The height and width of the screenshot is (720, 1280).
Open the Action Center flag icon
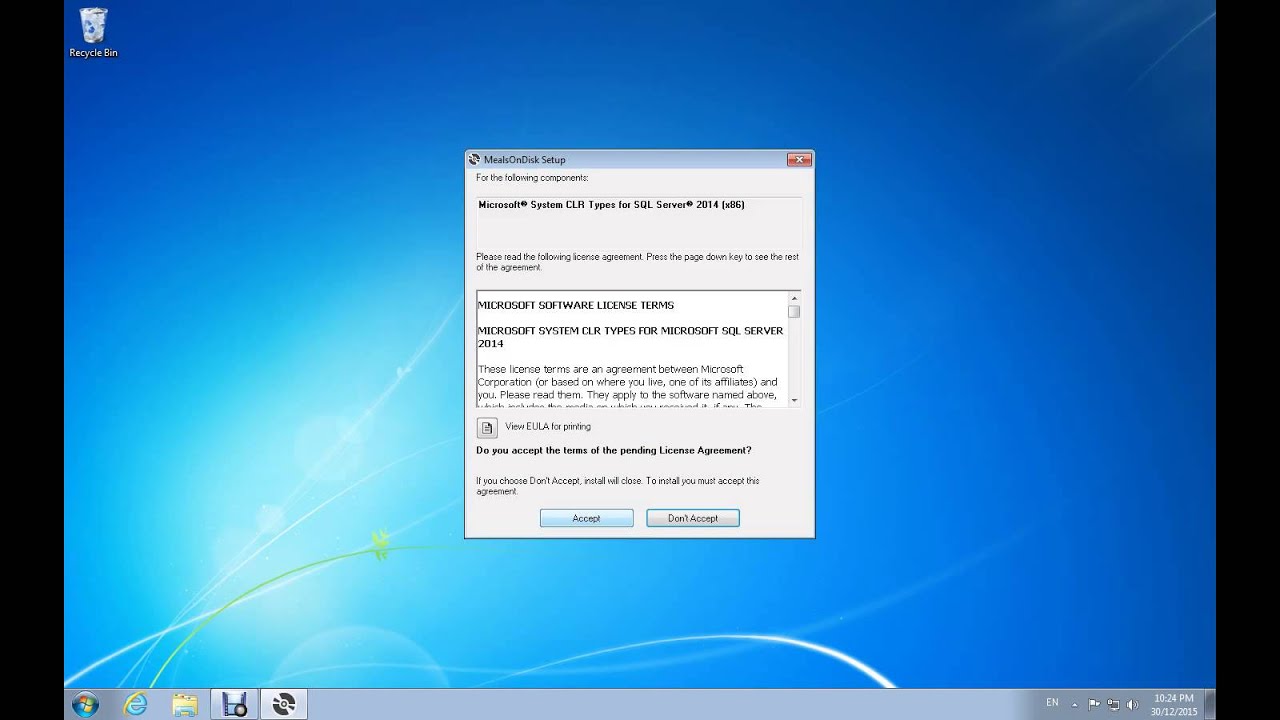pos(1094,704)
